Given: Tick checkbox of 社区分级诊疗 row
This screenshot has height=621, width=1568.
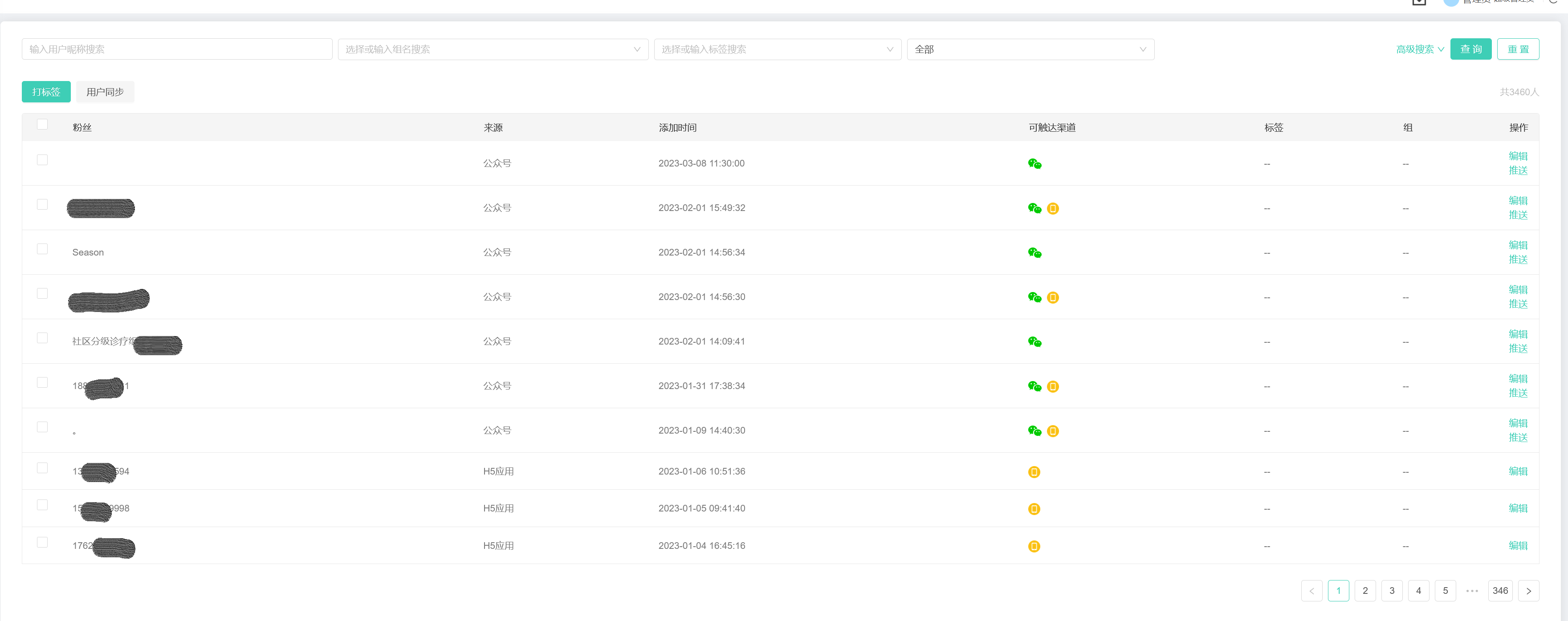Looking at the screenshot, I should point(42,337).
